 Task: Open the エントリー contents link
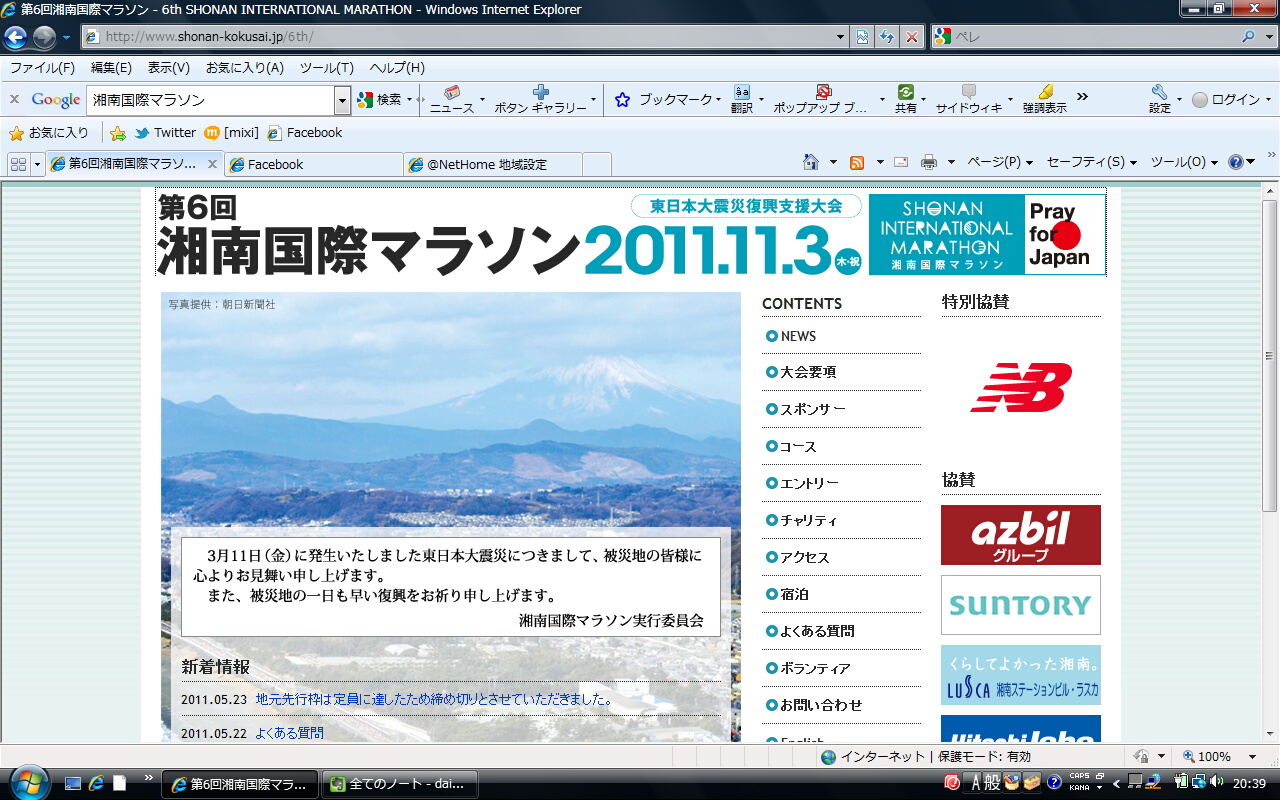809,483
